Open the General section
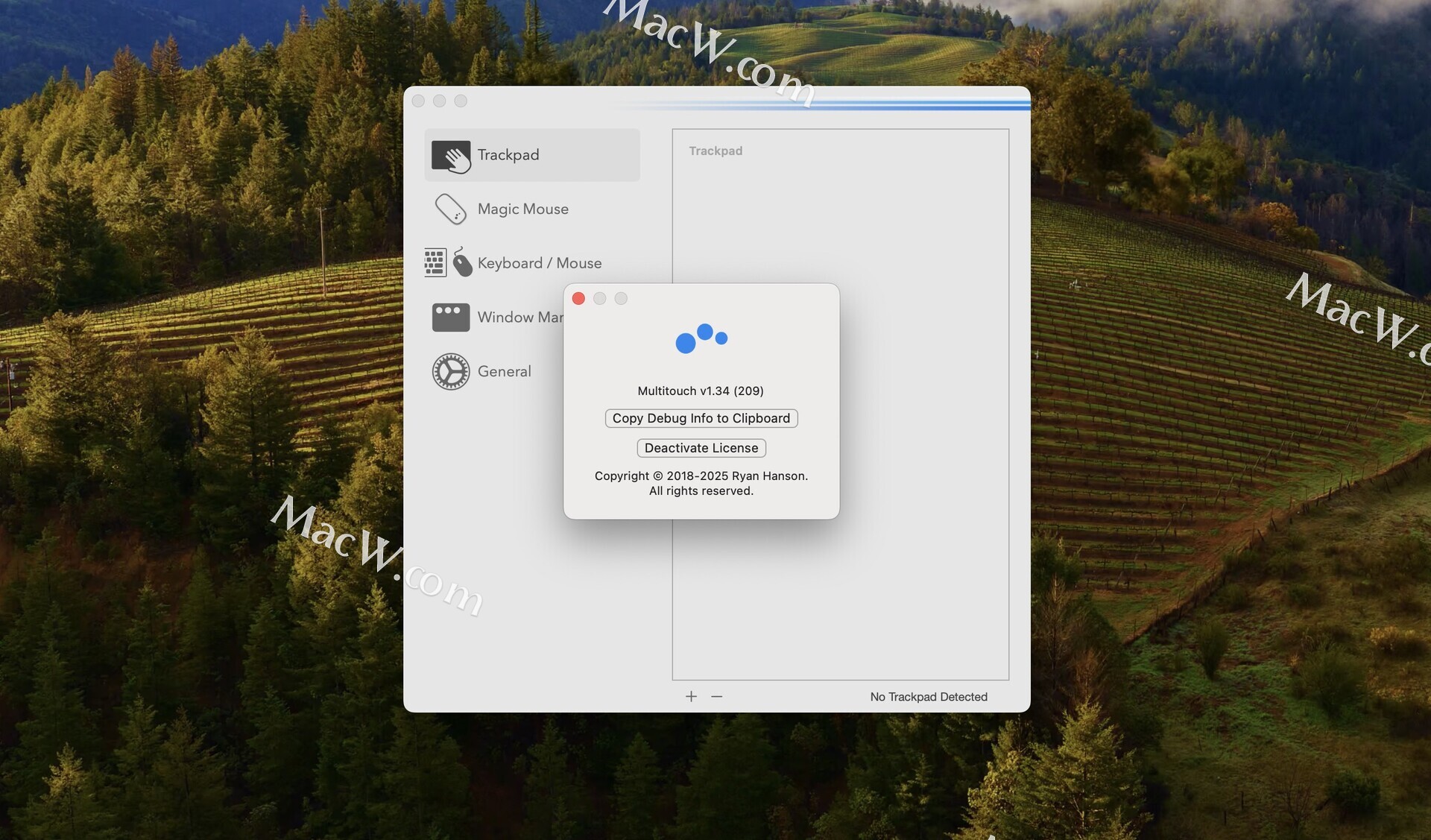1431x840 pixels. (494, 371)
